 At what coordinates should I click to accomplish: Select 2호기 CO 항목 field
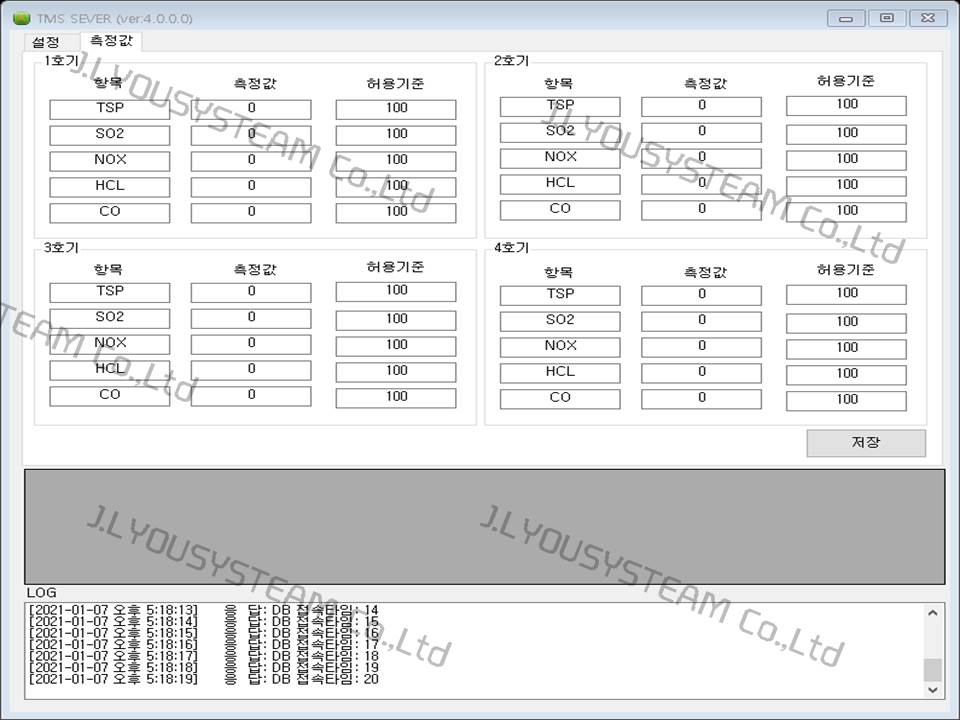560,210
